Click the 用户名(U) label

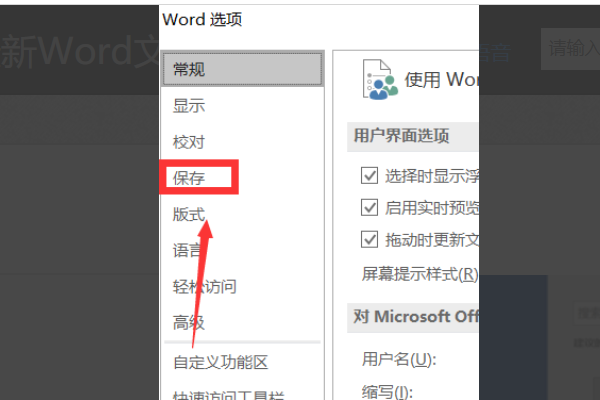point(399,359)
